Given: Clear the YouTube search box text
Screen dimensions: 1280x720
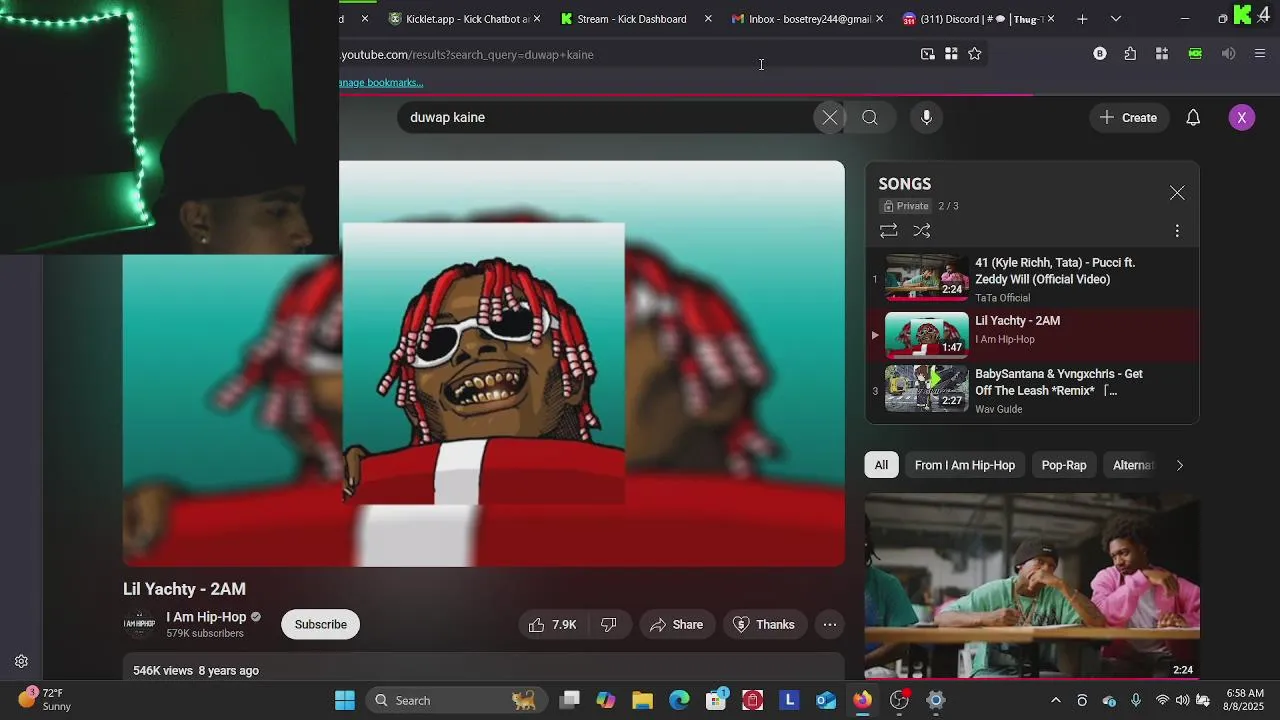Looking at the screenshot, I should (830, 118).
